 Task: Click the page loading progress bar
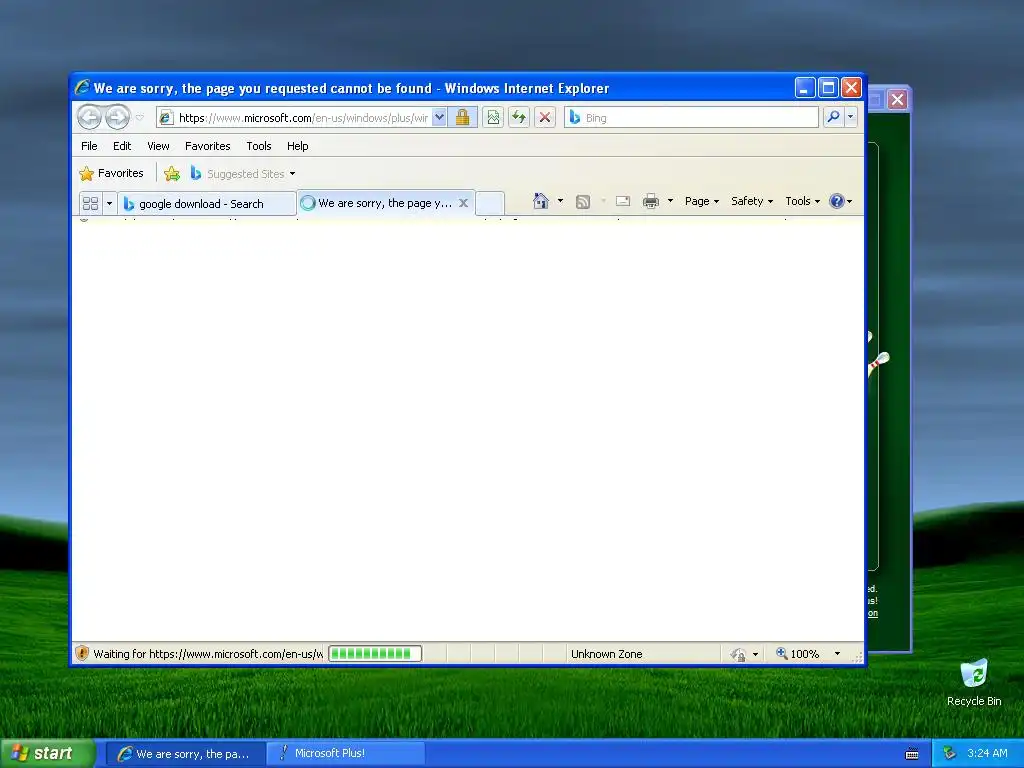pos(375,653)
